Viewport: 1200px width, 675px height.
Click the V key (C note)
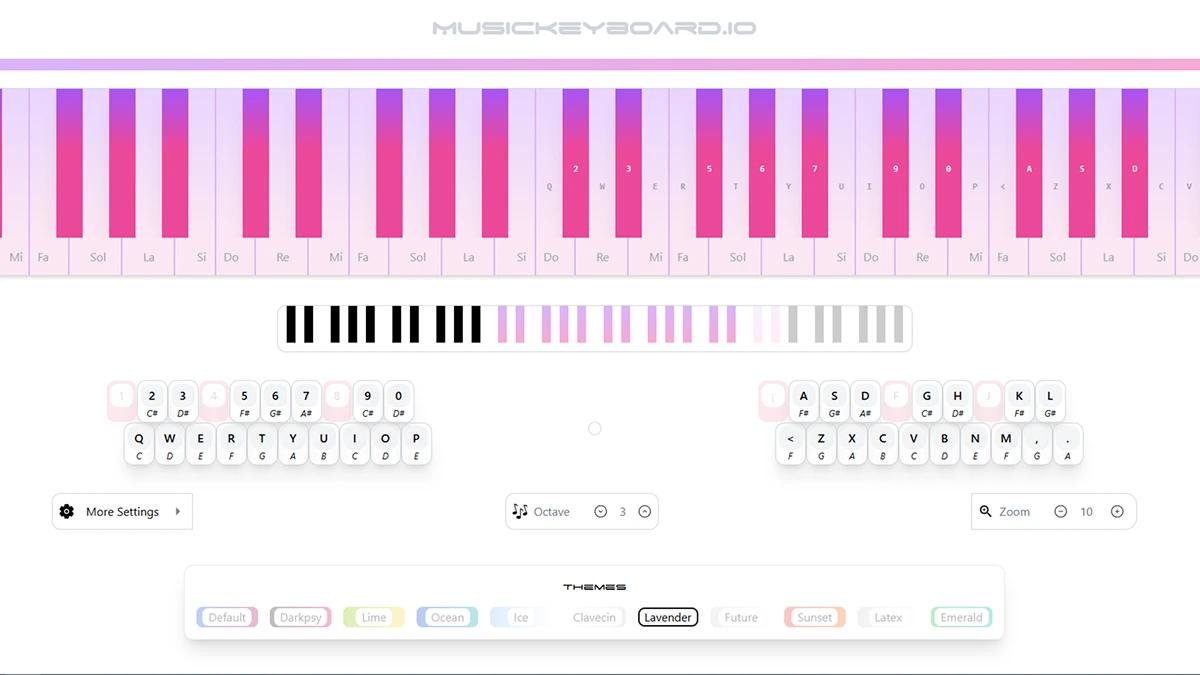tap(914, 444)
